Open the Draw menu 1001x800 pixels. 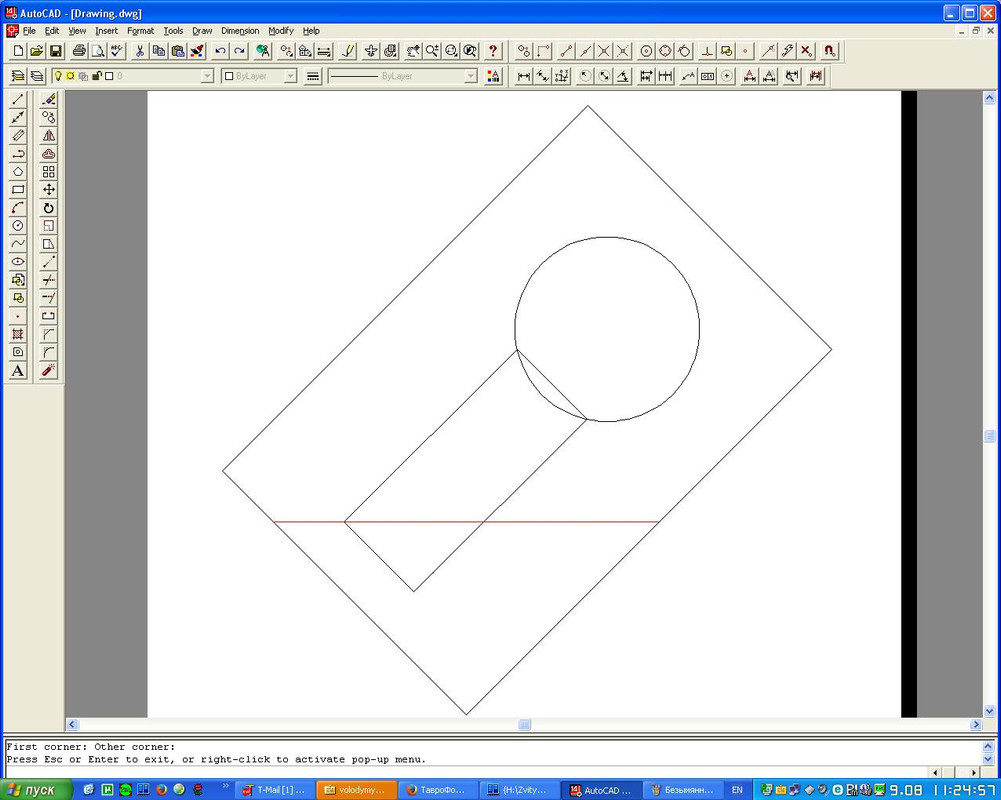(202, 31)
